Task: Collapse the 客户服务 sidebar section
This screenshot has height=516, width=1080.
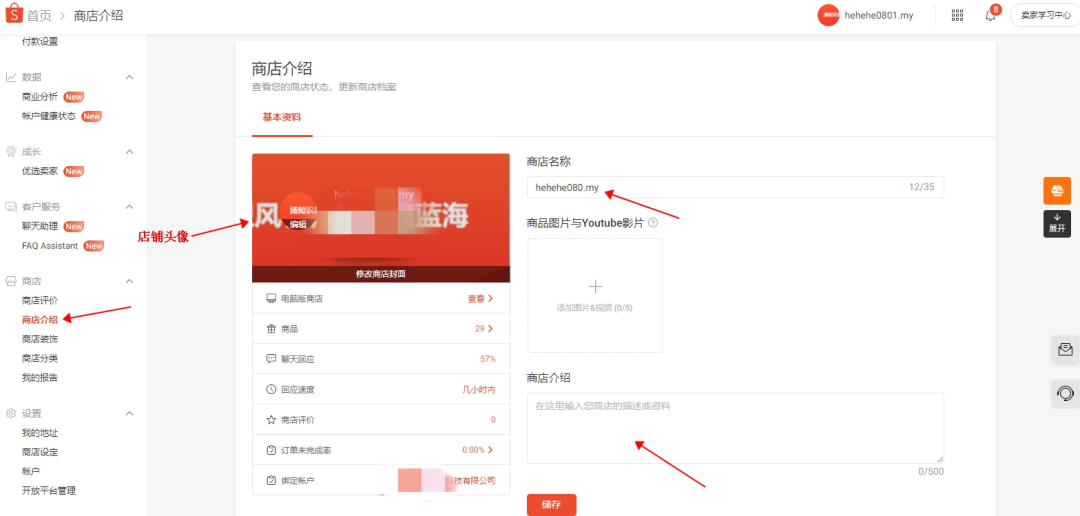Action: 129,207
